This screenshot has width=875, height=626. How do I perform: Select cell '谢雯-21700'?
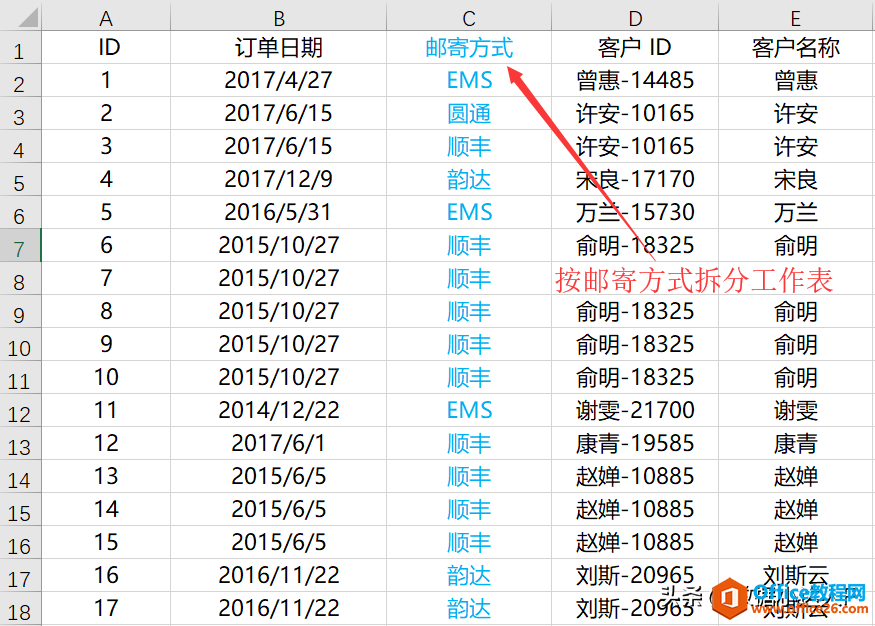tap(635, 410)
